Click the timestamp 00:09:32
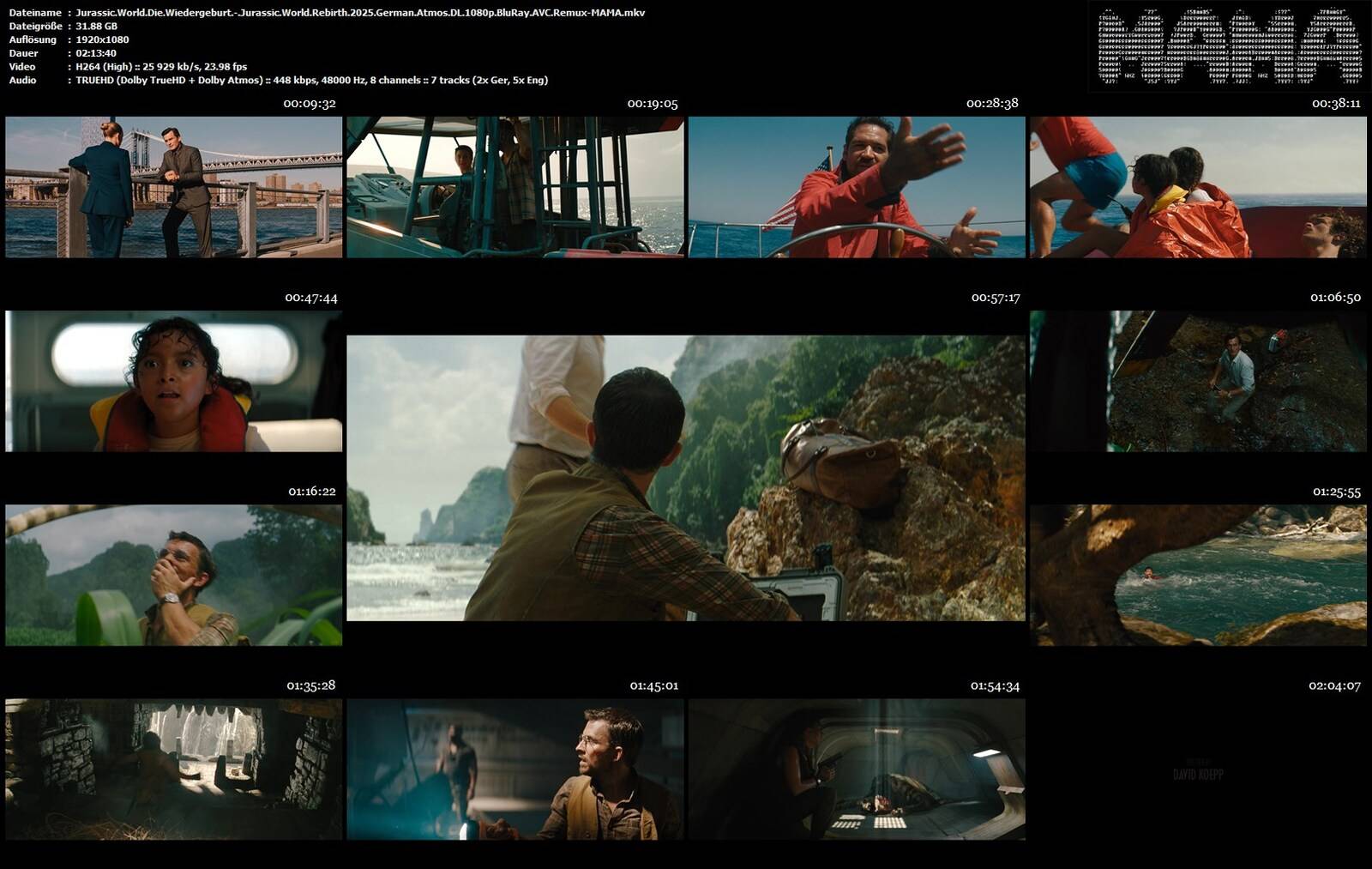The width and height of the screenshot is (1372, 869). 310,104
